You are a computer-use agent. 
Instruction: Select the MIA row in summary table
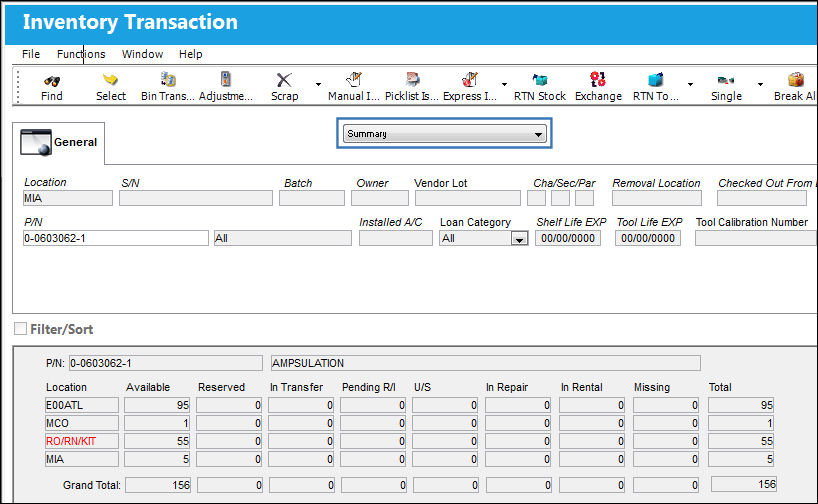[x=82, y=459]
